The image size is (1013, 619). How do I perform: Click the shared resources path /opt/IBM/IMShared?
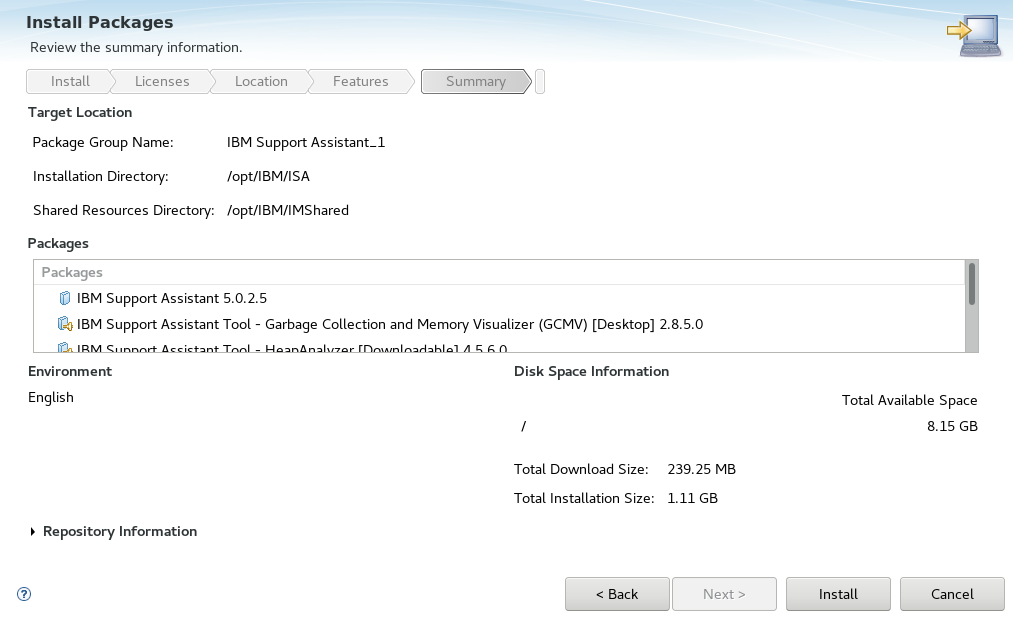tap(287, 211)
